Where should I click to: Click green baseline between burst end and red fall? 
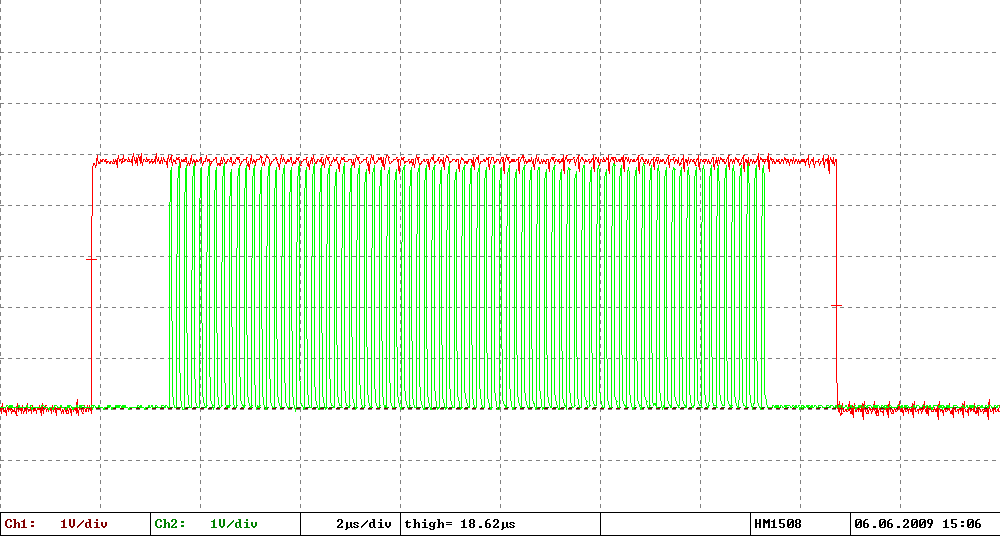(802, 406)
